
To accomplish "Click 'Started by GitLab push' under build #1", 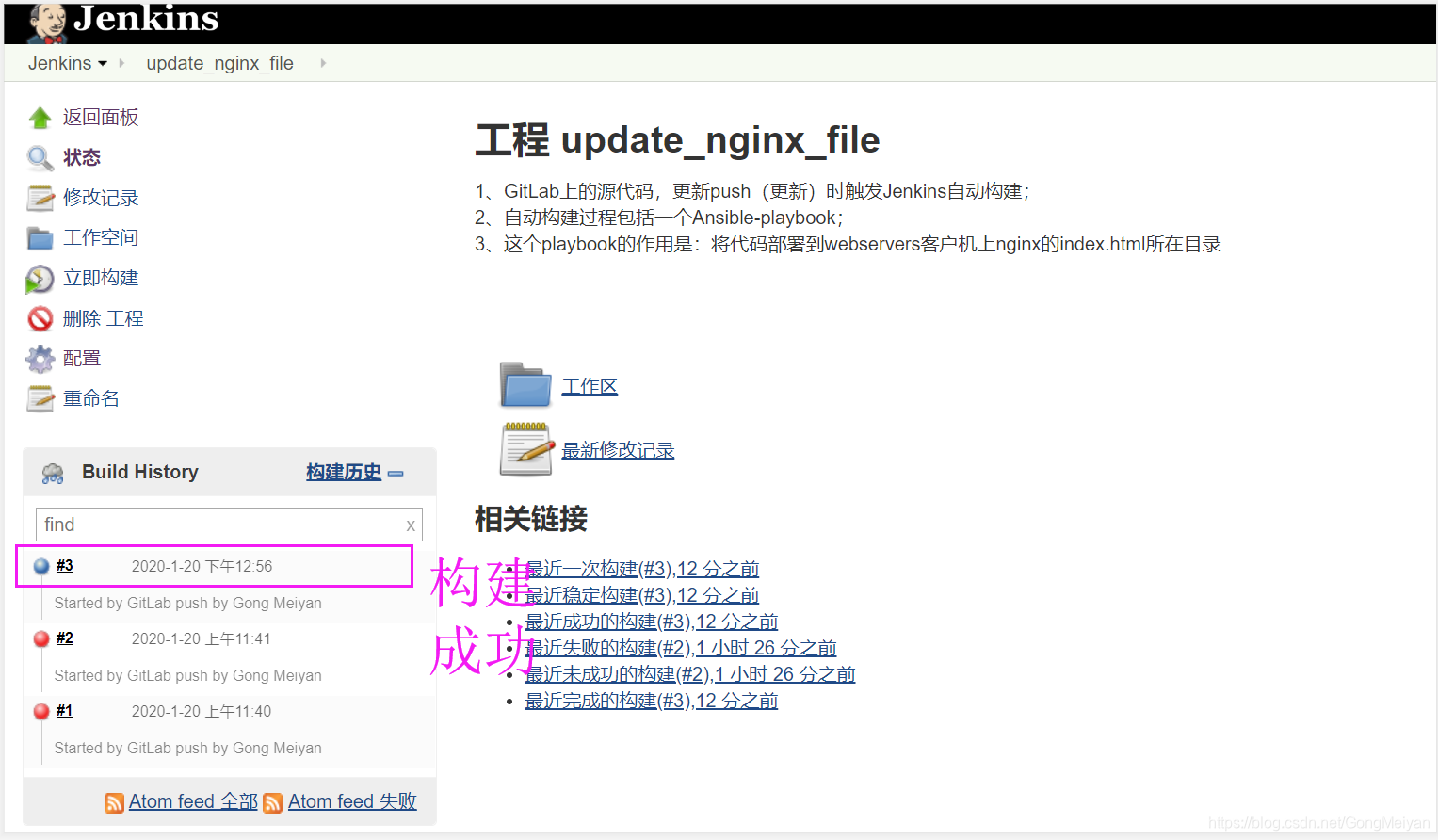I will tap(187, 749).
